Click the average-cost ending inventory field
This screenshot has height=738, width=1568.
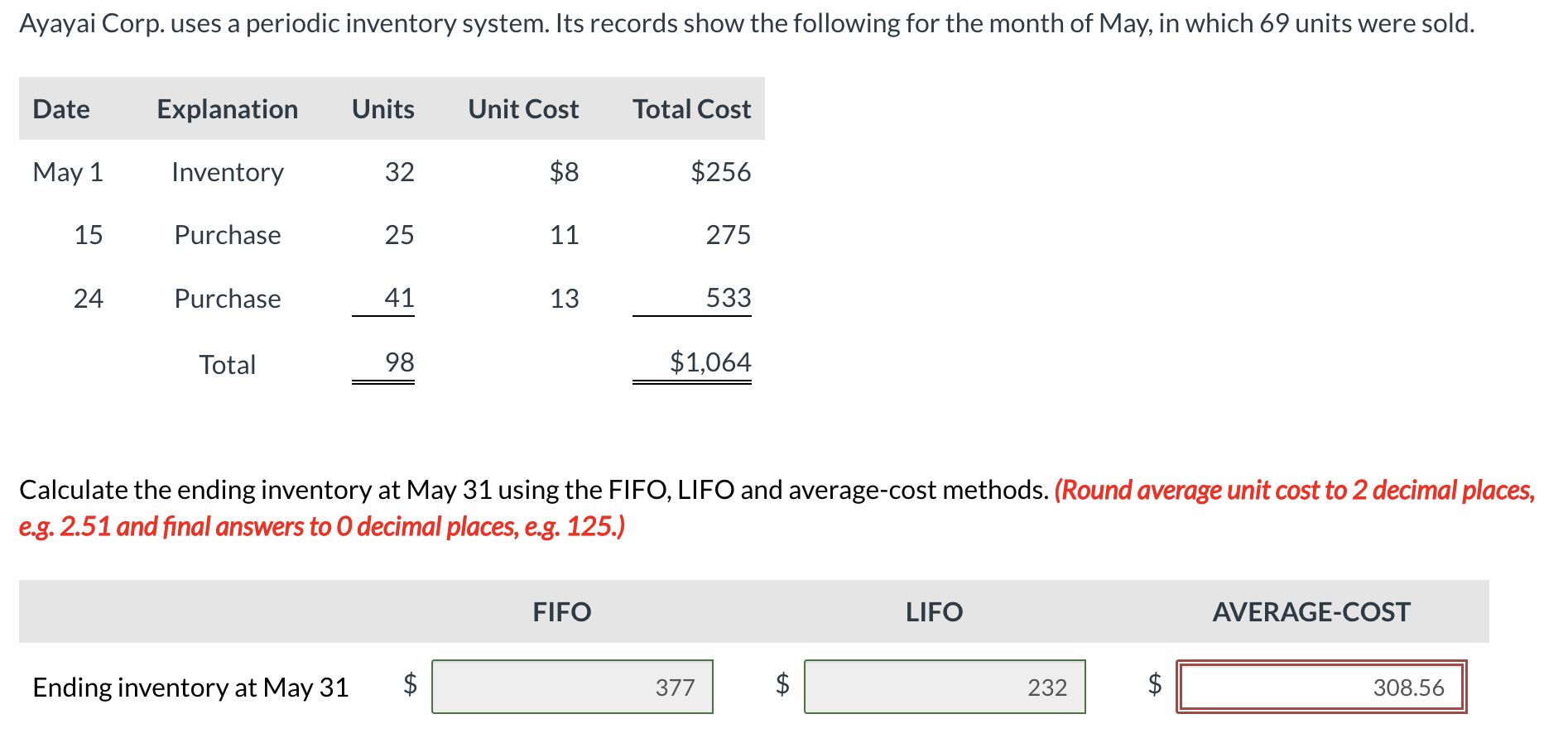(1321, 687)
